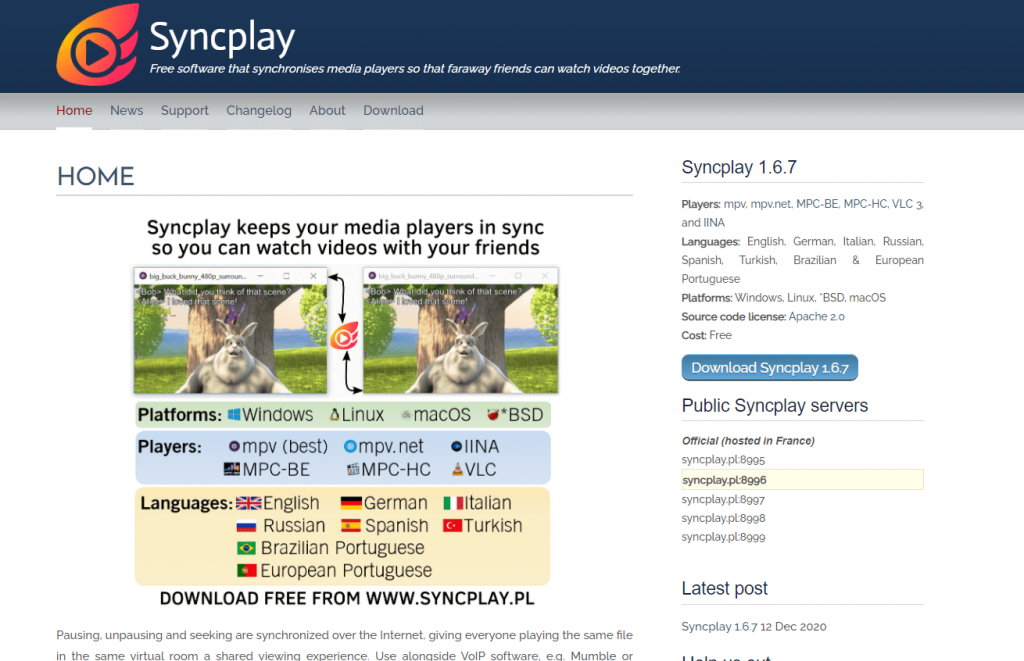Click the 'Cost: Free' line in sidebar
Viewport: 1024px width, 661px height.
707,335
